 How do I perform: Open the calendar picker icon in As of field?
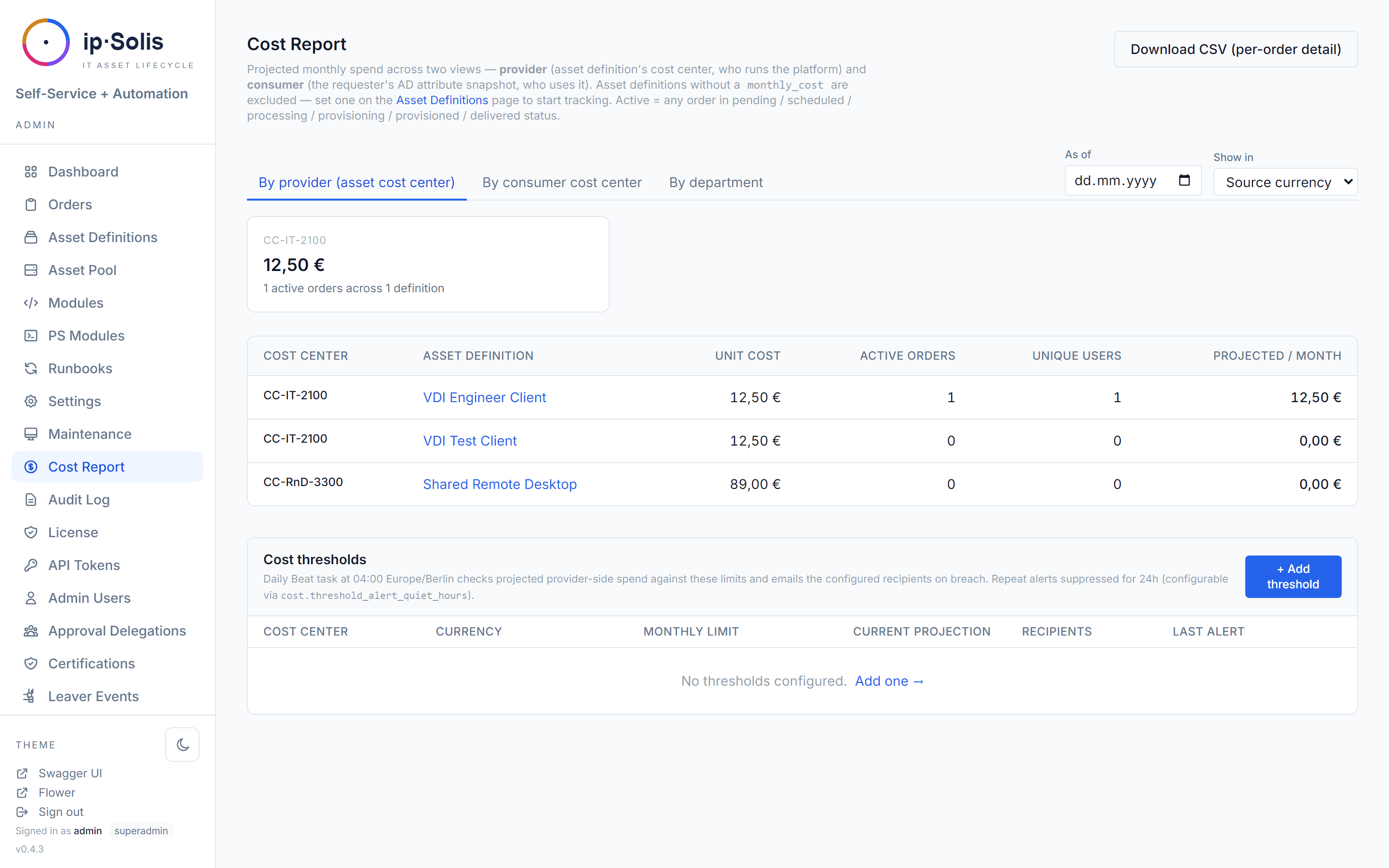[1184, 180]
